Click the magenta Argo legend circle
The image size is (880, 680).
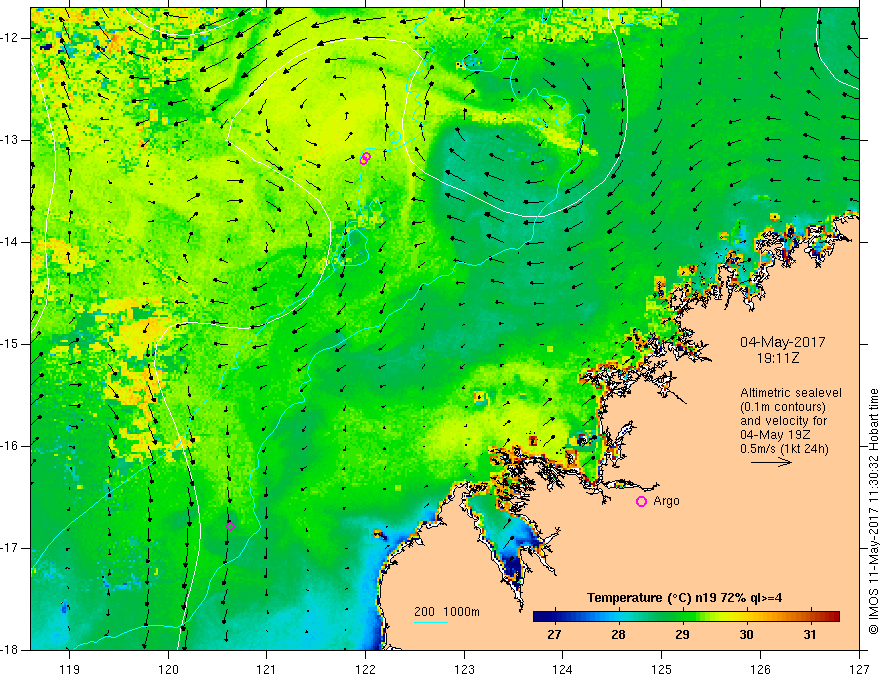tap(641, 502)
